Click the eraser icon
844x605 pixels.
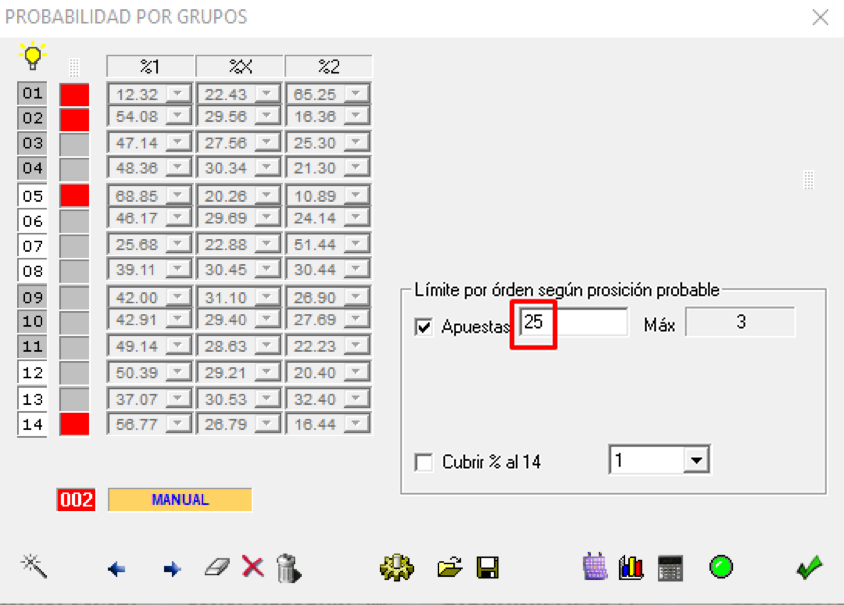pos(217,567)
